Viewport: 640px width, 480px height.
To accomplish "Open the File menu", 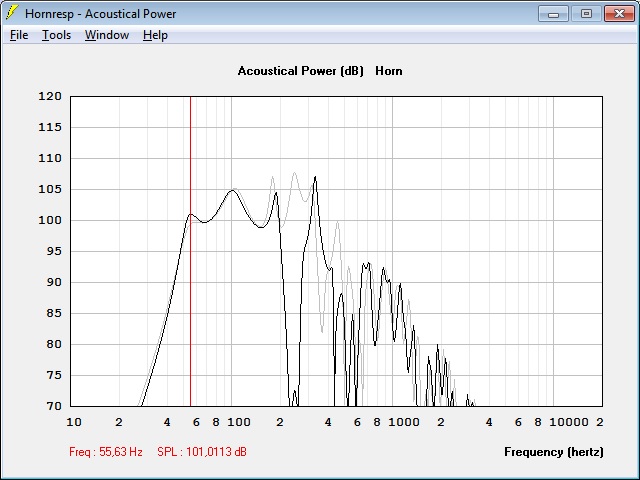I will point(19,35).
